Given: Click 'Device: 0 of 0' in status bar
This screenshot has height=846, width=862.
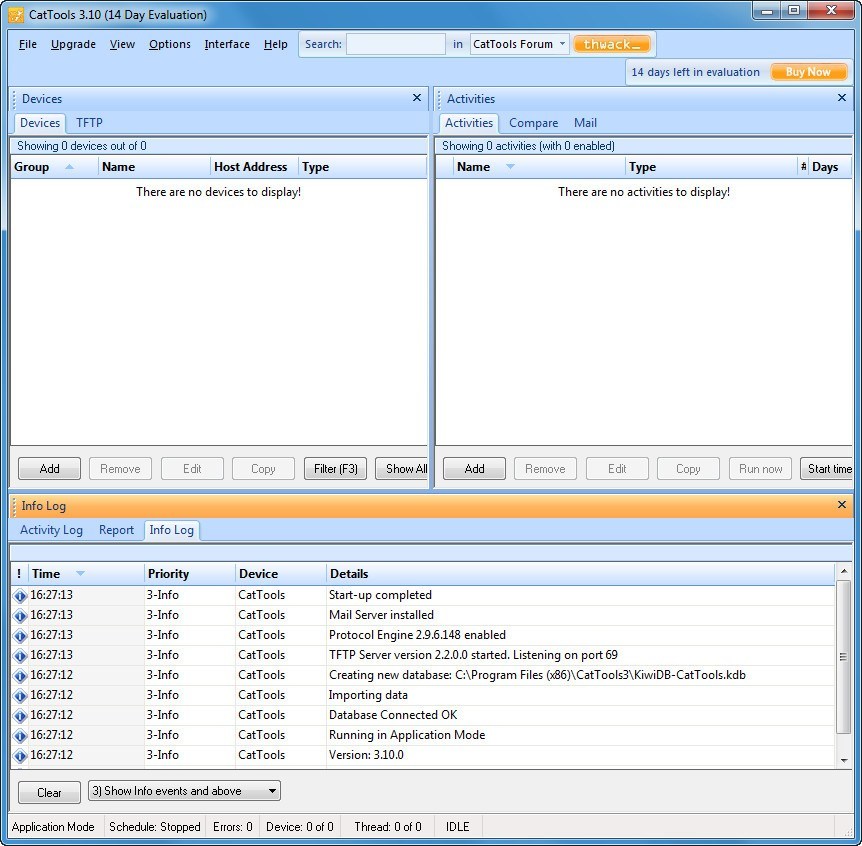Looking at the screenshot, I should click(300, 827).
